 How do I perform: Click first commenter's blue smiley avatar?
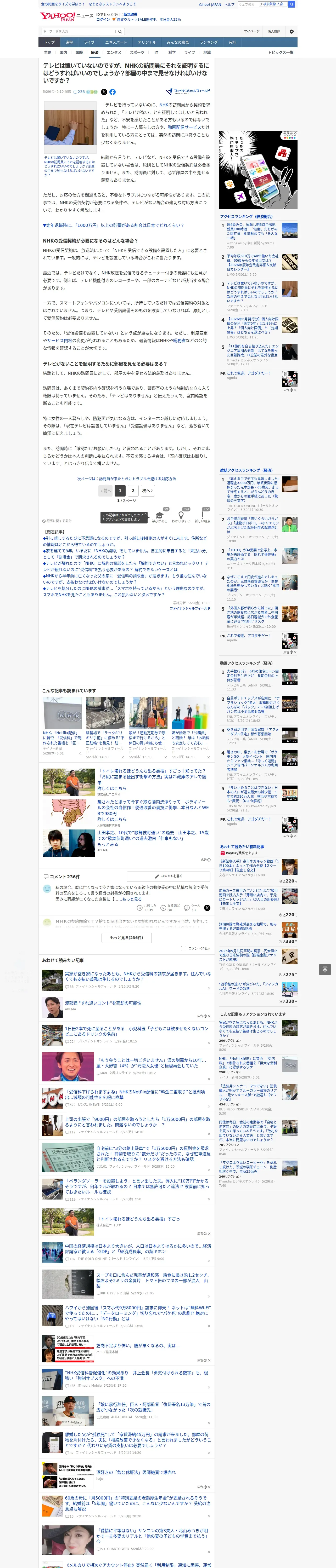pyautogui.click(x=47, y=889)
